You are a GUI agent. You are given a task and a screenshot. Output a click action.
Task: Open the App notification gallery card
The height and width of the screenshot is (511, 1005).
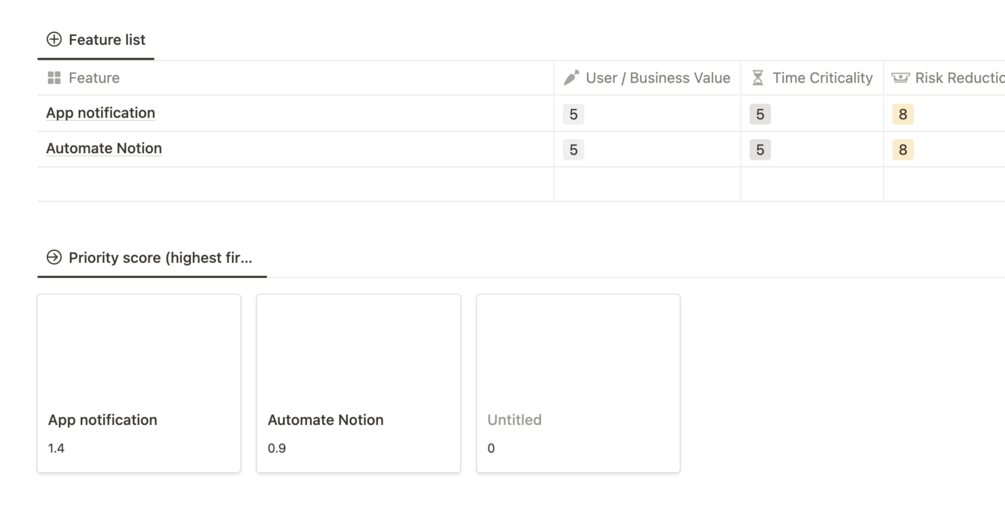[139, 383]
